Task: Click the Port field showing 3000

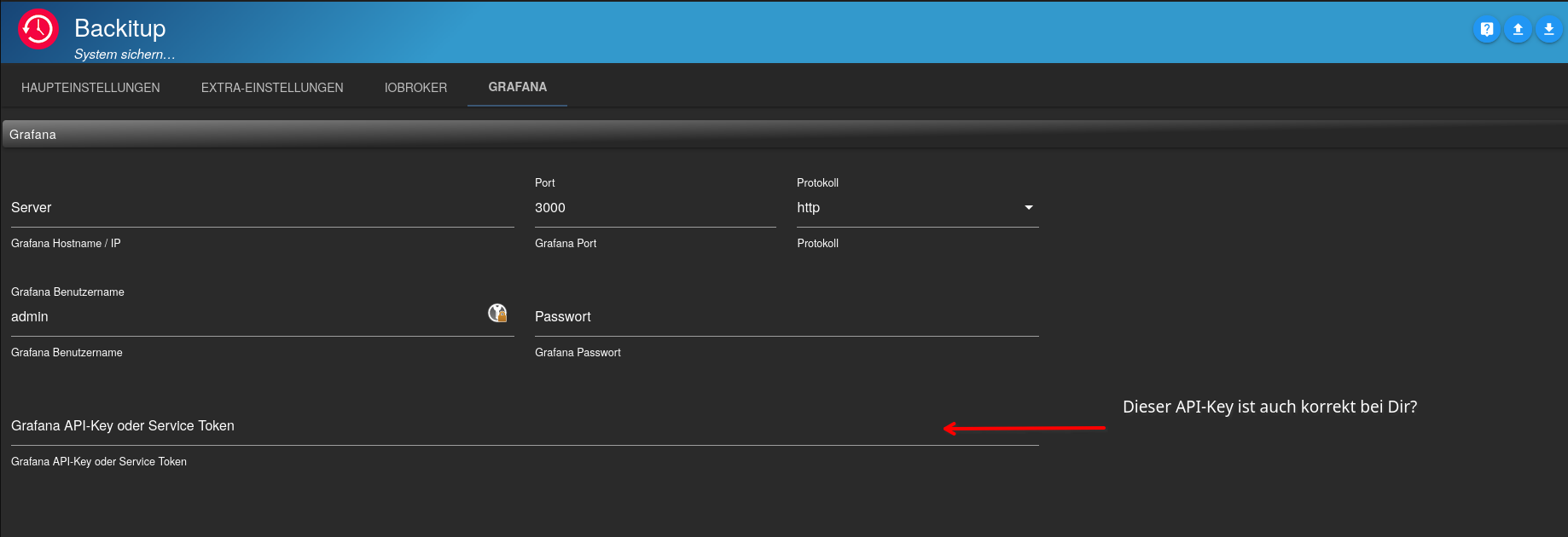Action: point(655,208)
